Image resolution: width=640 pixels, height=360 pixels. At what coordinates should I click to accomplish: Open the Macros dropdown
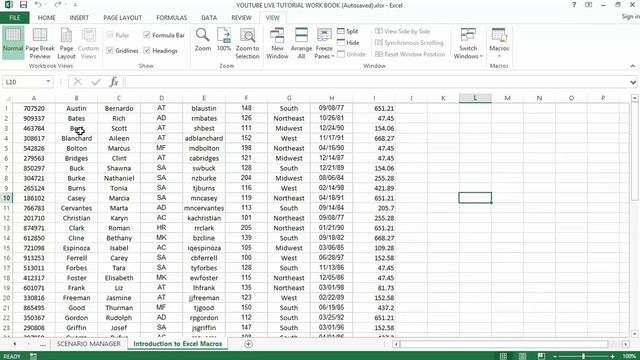tap(499, 52)
